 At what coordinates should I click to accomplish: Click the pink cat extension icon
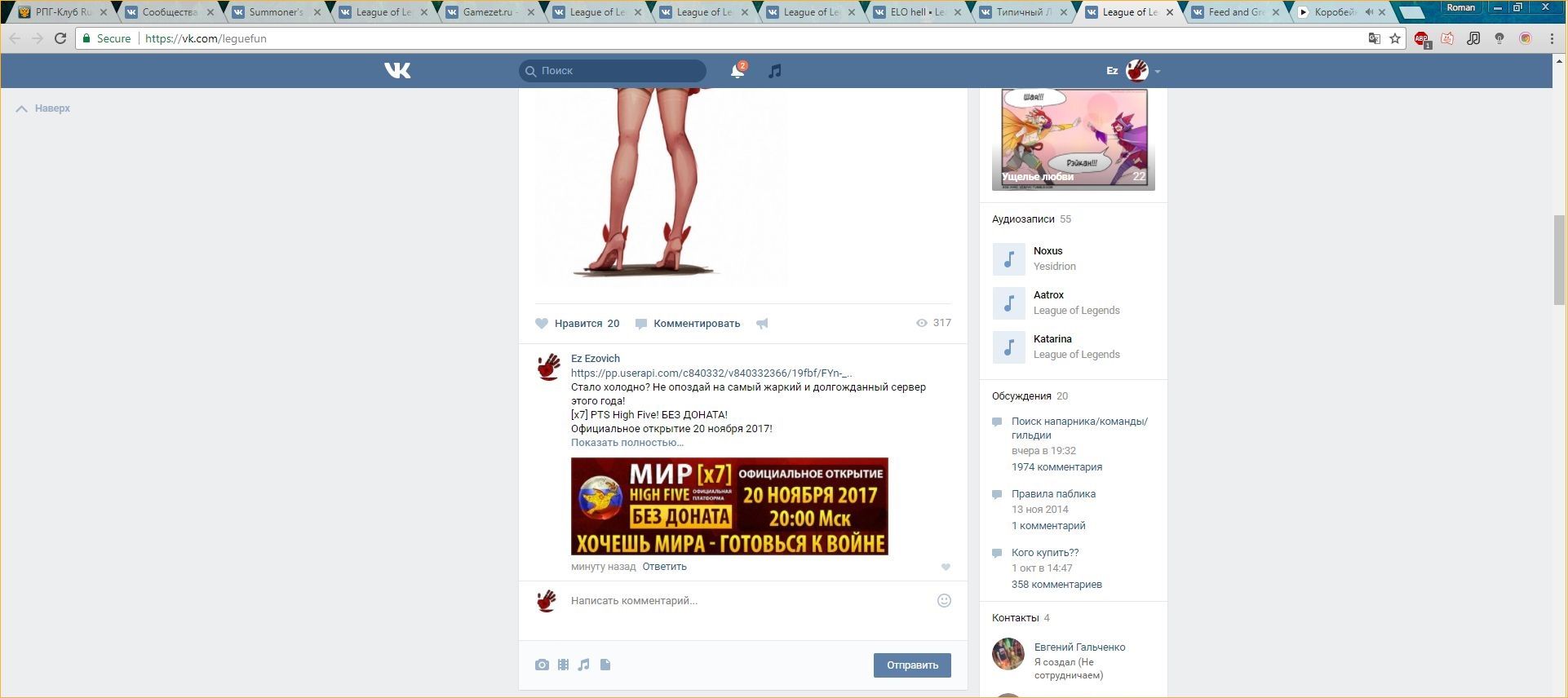[x=1447, y=38]
